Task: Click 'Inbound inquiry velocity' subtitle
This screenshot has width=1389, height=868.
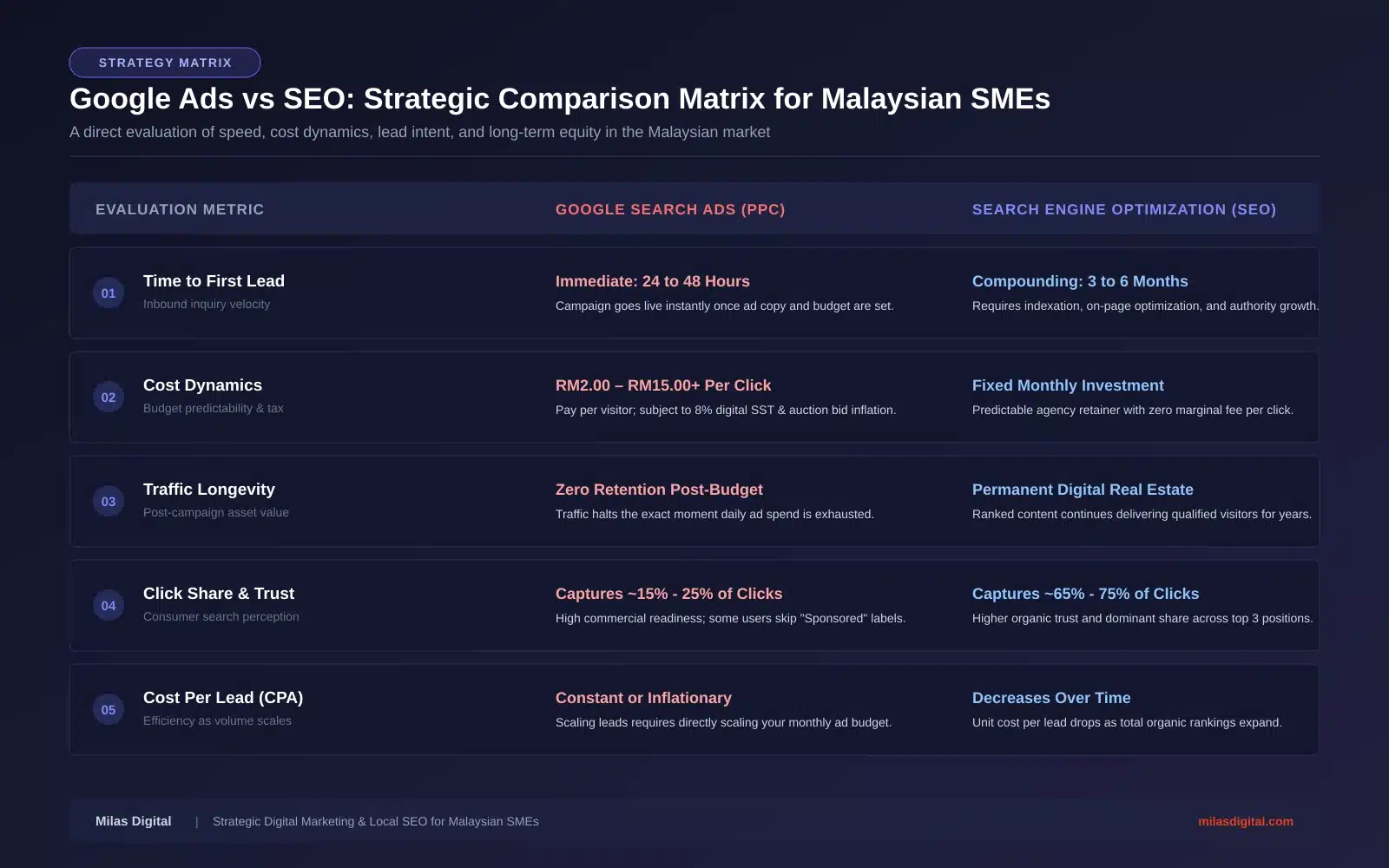Action: pos(207,304)
